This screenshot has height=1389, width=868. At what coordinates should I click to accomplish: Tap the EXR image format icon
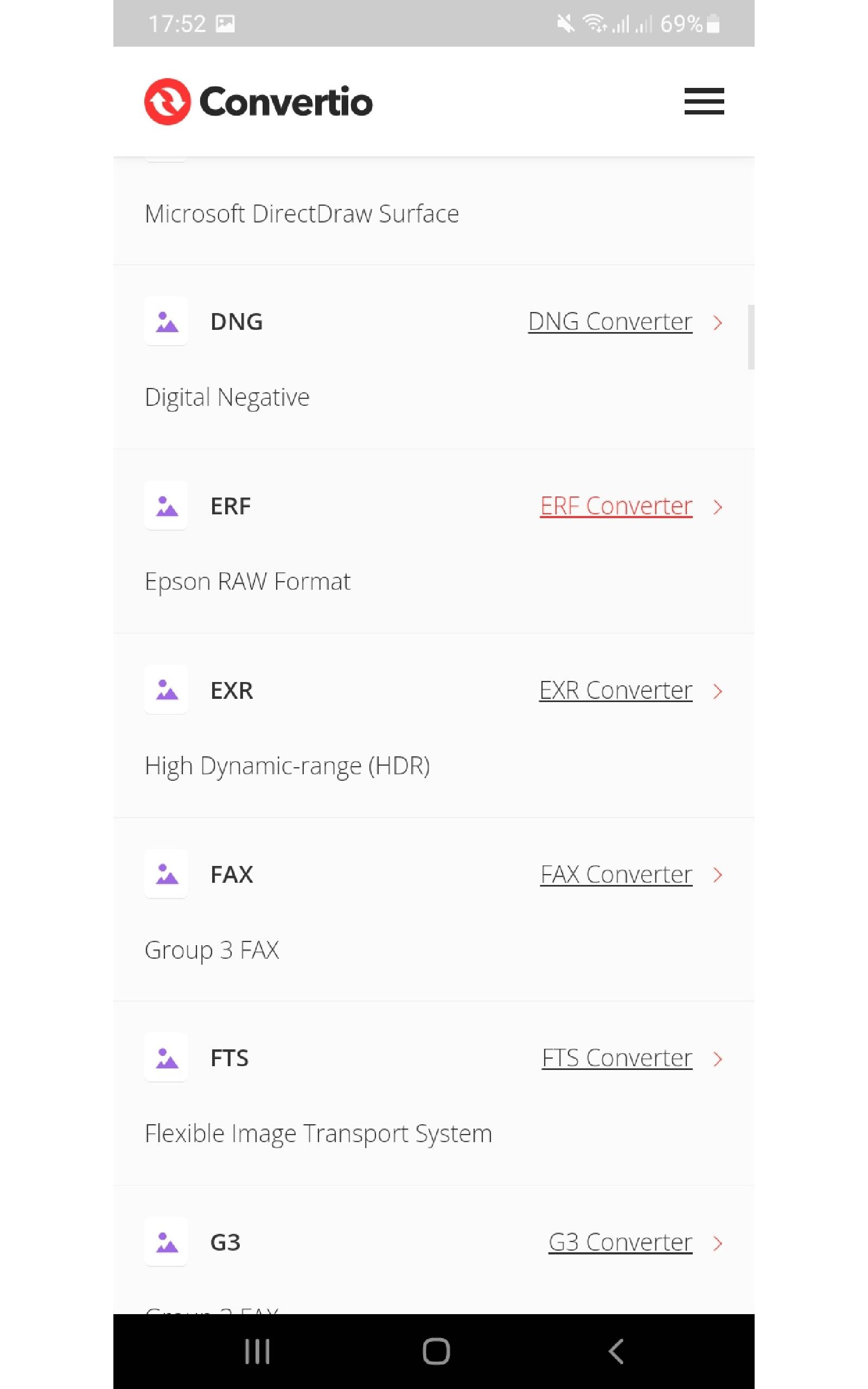tap(167, 690)
